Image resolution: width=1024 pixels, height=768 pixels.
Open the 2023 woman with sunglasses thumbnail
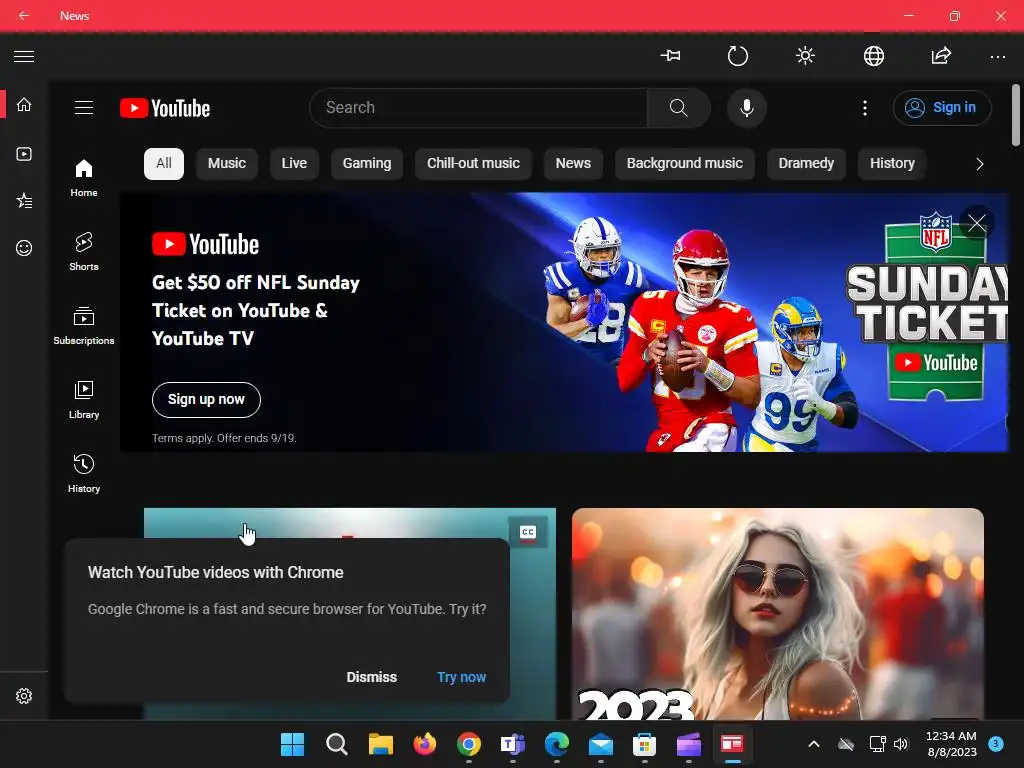click(778, 614)
